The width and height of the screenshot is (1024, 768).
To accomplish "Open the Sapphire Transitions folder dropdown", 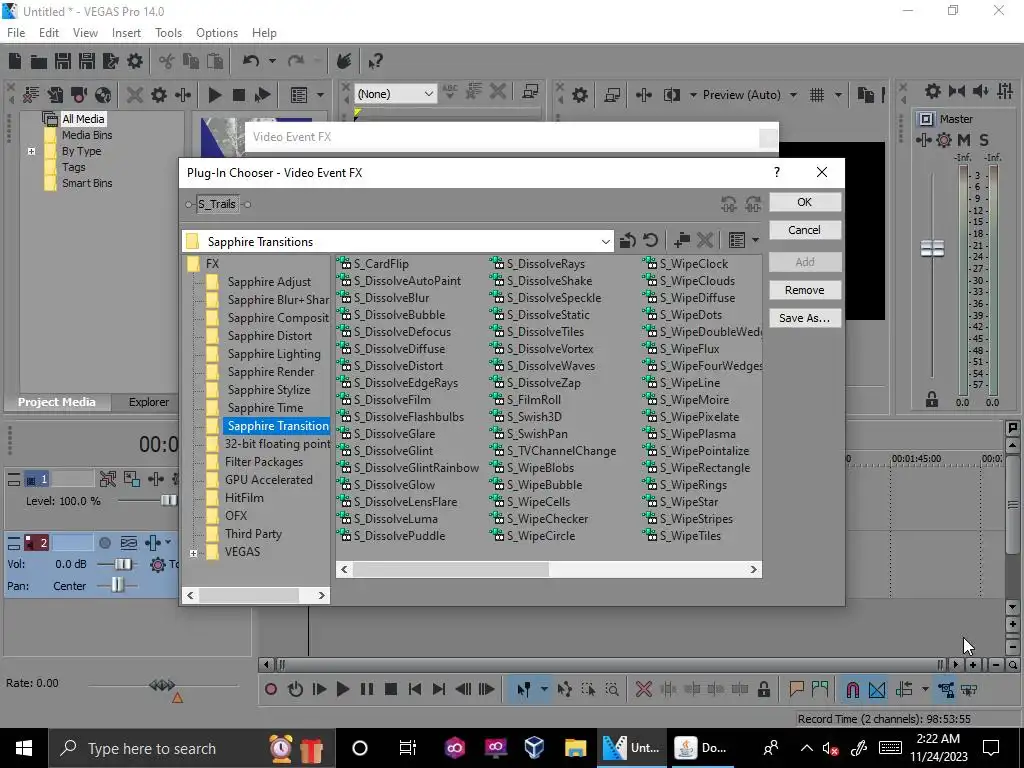I will [605, 242].
